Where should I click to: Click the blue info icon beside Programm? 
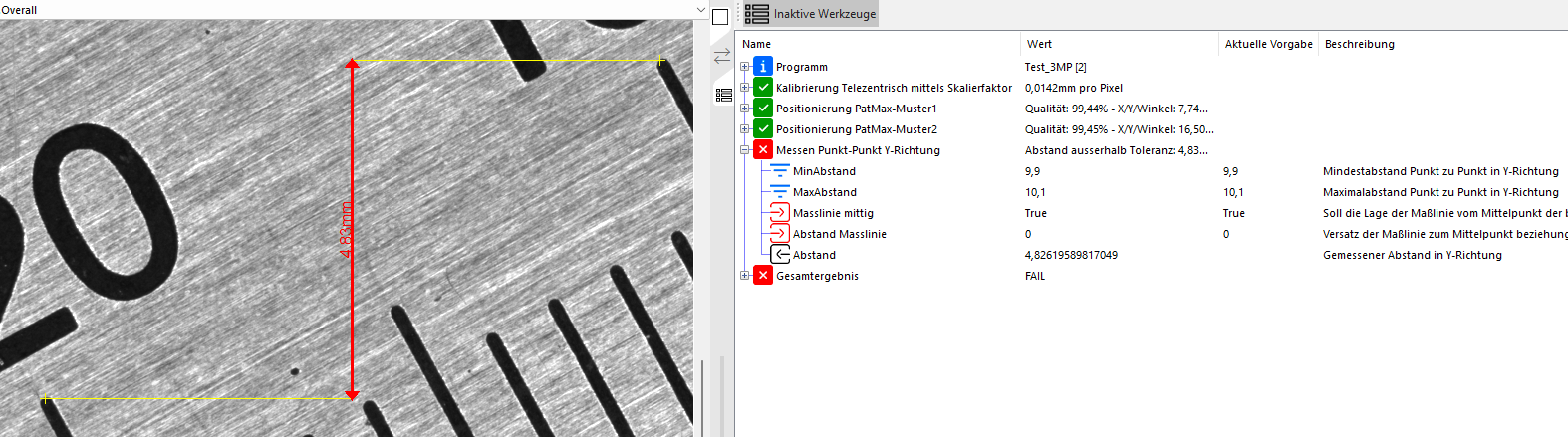click(x=762, y=67)
